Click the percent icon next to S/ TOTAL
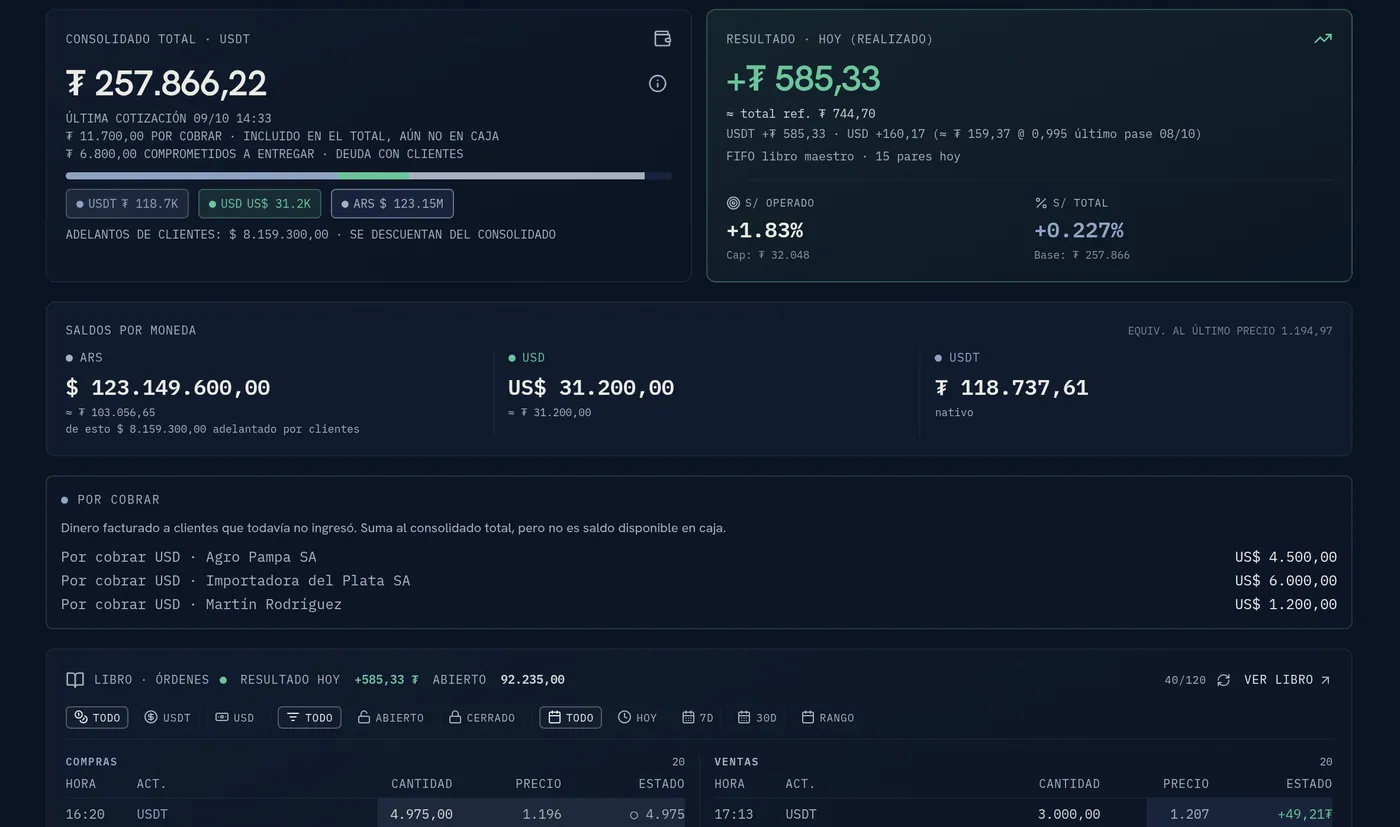 (x=1041, y=203)
